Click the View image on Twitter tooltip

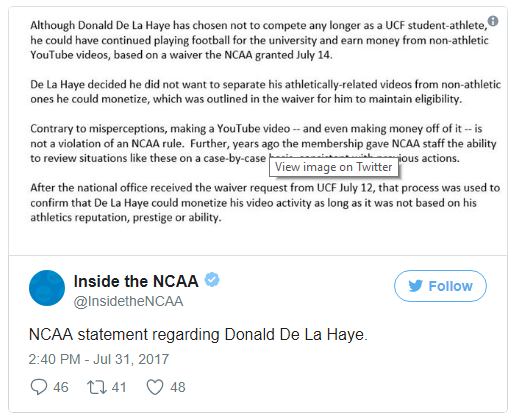tap(333, 167)
